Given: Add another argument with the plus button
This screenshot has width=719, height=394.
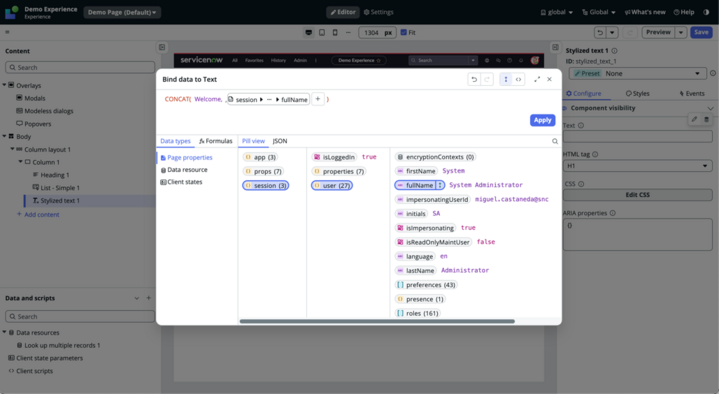Looking at the screenshot, I should 318,99.
